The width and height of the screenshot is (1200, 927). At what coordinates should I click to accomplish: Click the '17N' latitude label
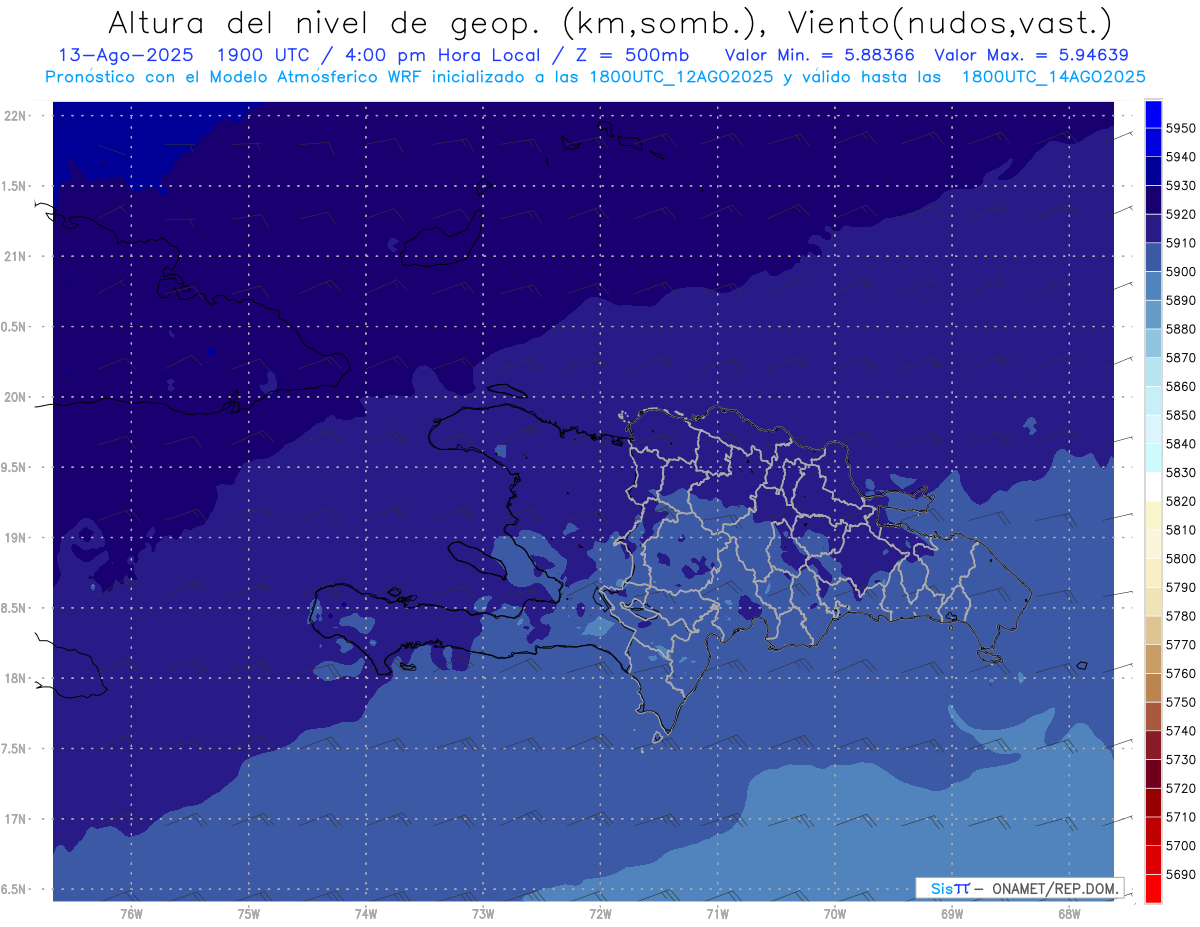pos(15,819)
